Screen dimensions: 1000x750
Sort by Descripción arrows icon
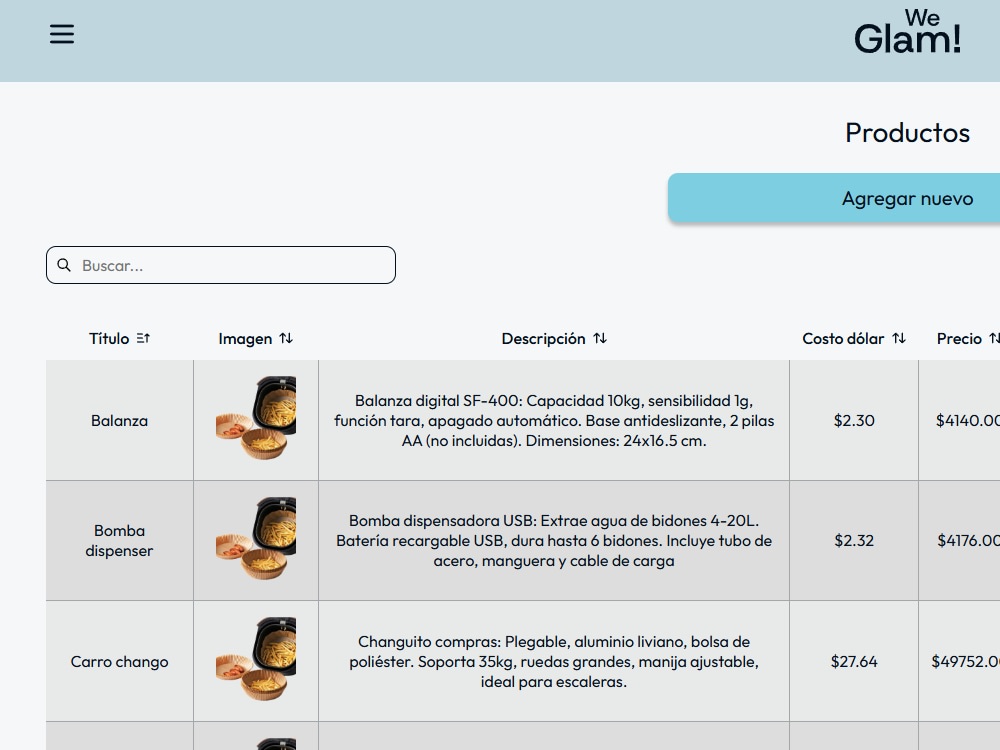pos(600,338)
